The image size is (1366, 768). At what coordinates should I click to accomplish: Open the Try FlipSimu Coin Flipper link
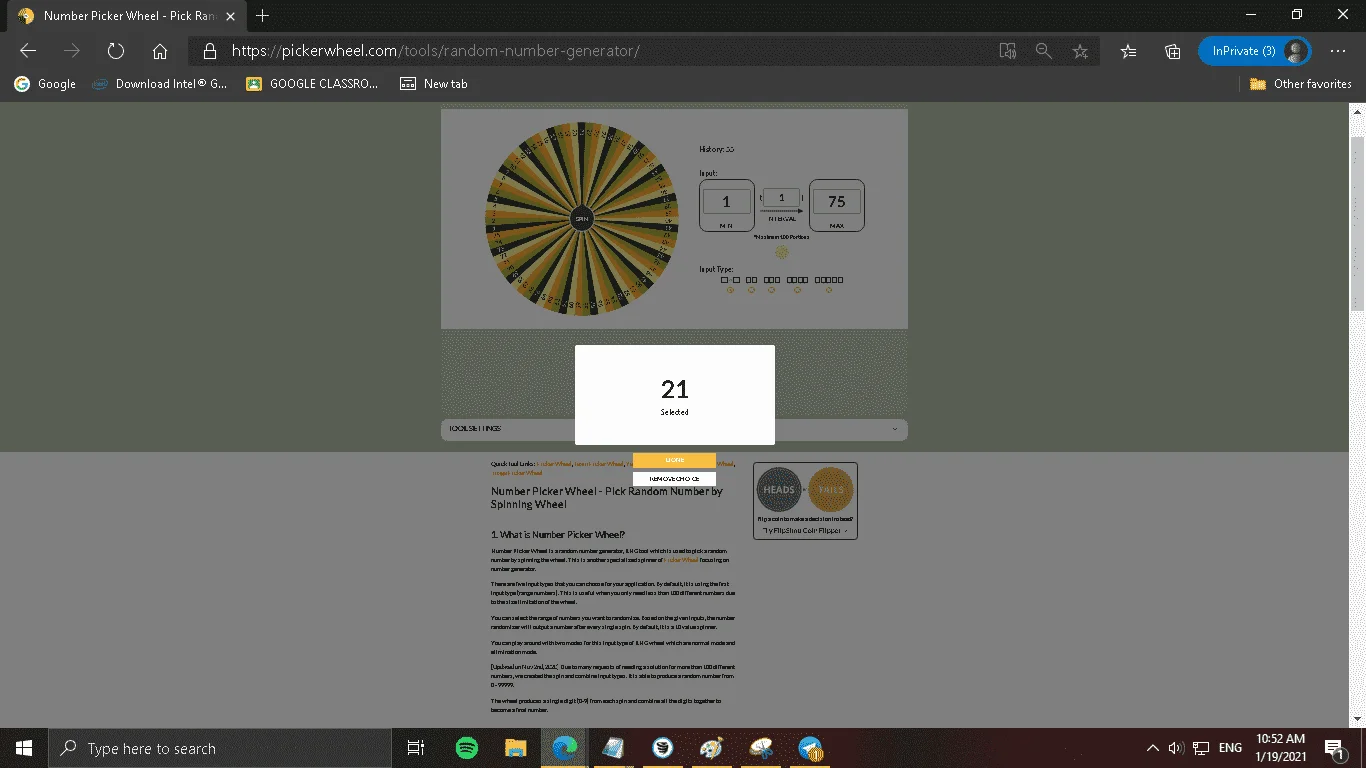coord(805,531)
